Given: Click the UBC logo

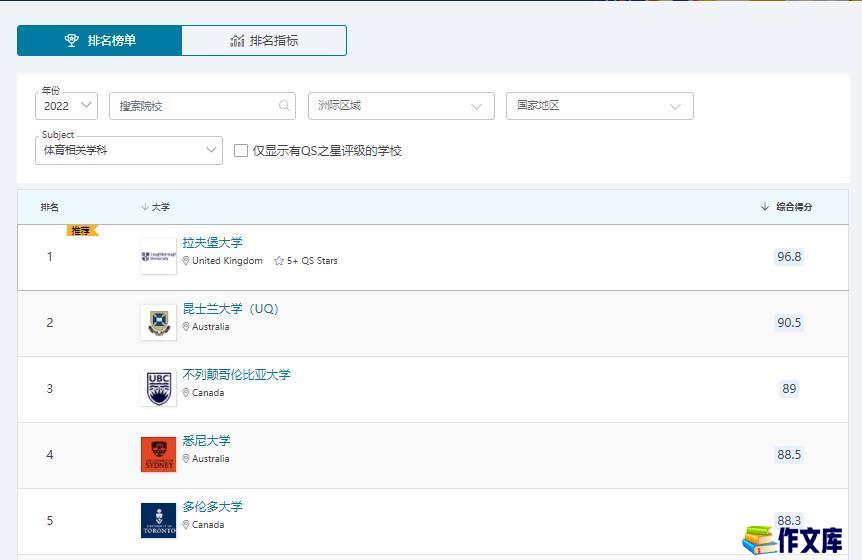Looking at the screenshot, I should pos(158,389).
